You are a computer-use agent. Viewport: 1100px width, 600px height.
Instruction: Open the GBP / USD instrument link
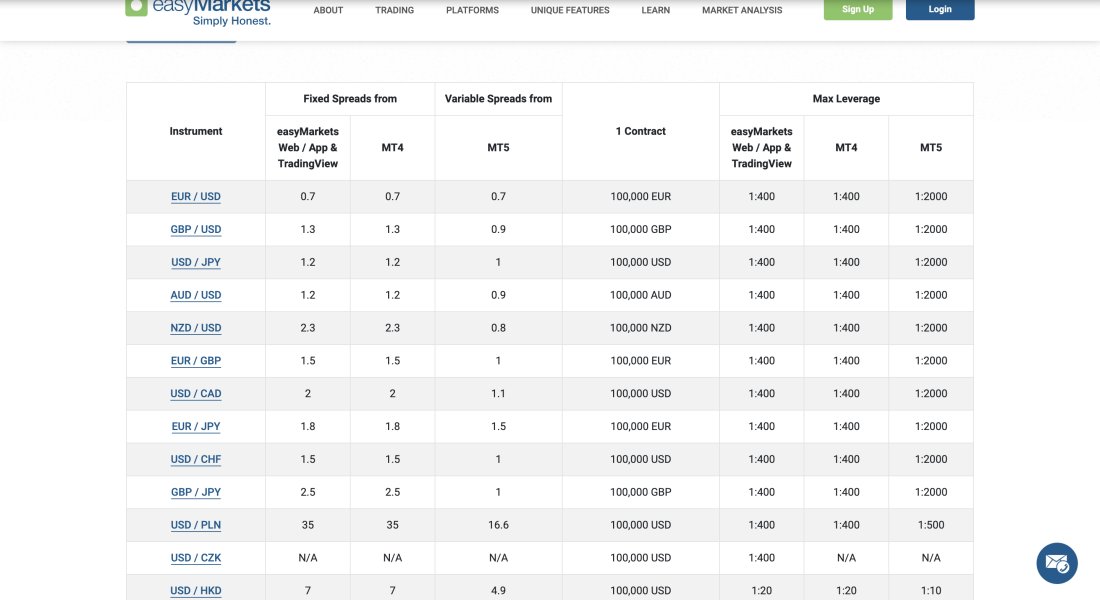(x=196, y=230)
